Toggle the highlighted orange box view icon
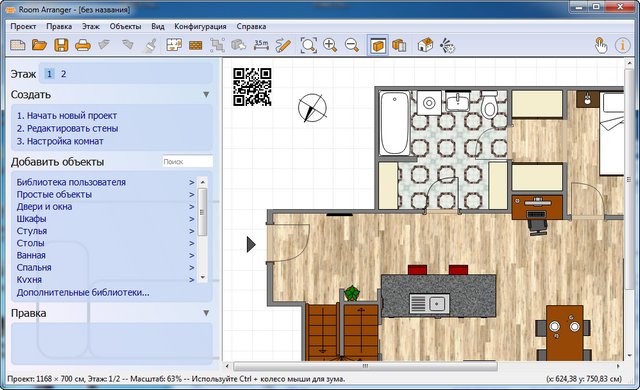The image size is (640, 390). click(378, 45)
